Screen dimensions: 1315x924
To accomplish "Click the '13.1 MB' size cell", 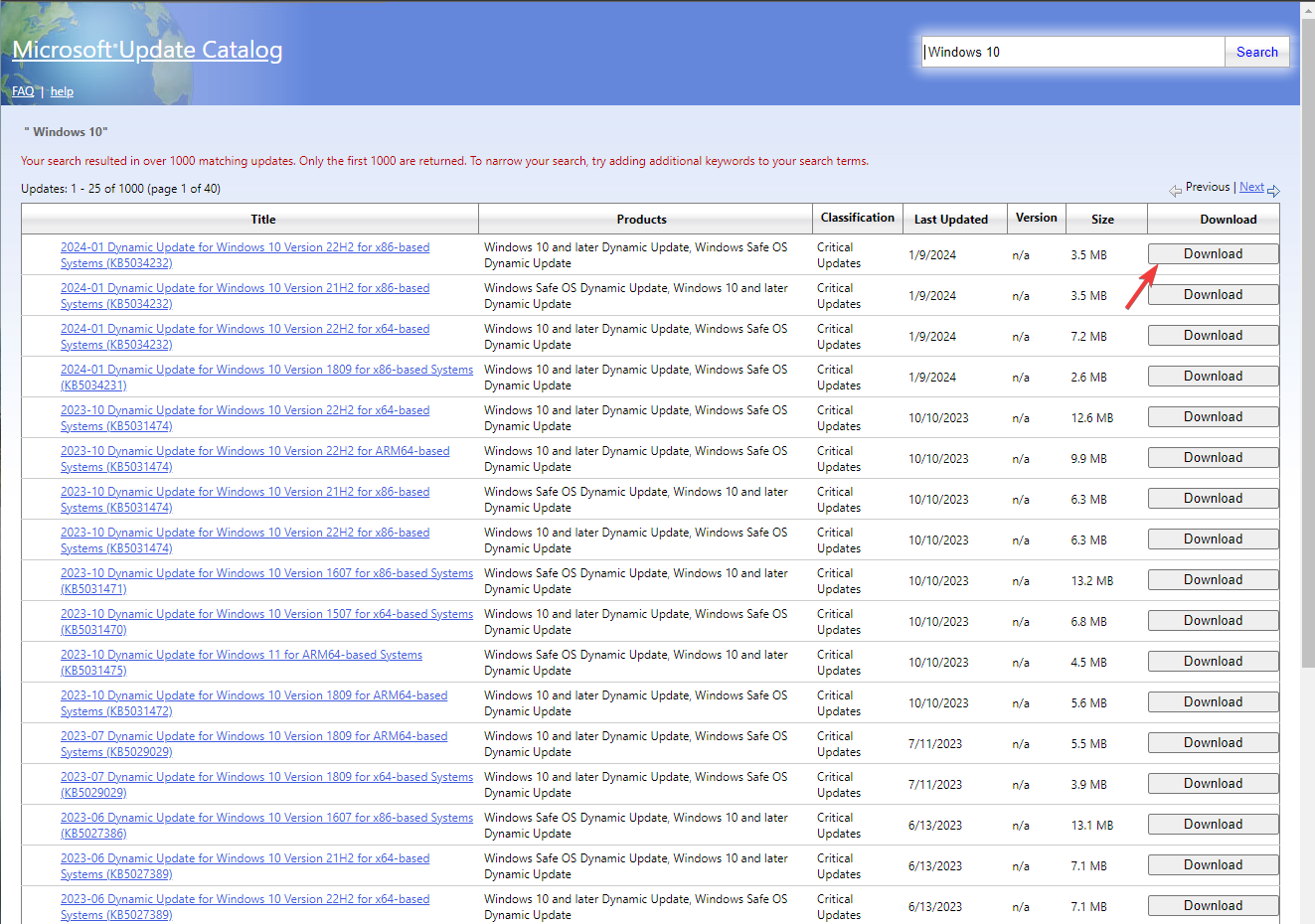I will tap(1091, 826).
